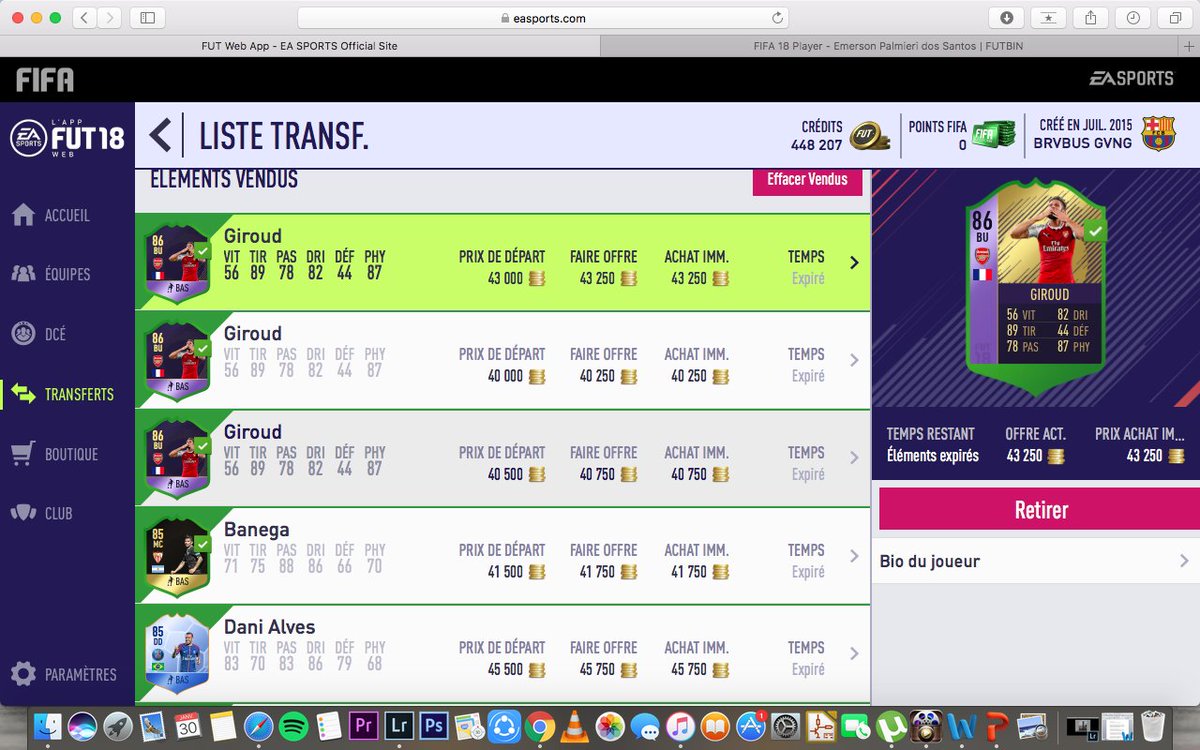This screenshot has height=750, width=1200.
Task: Open Finder from the Dock
Action: click(x=47, y=726)
